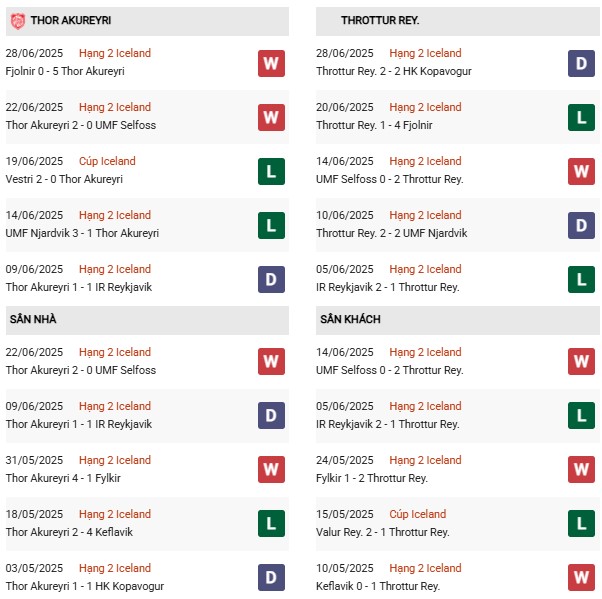Select the THOR AKUREYRI header

click(147, 21)
